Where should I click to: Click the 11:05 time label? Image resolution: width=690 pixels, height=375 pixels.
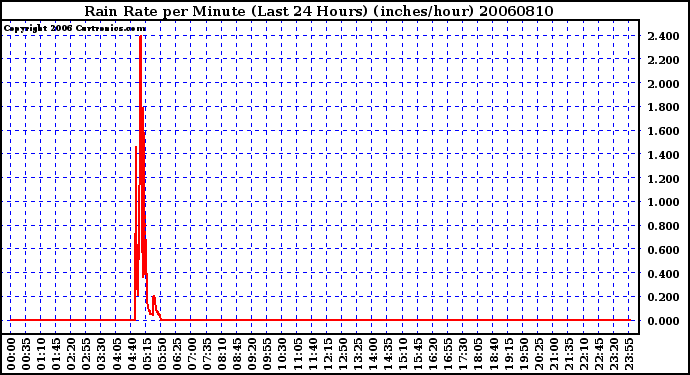(297, 354)
